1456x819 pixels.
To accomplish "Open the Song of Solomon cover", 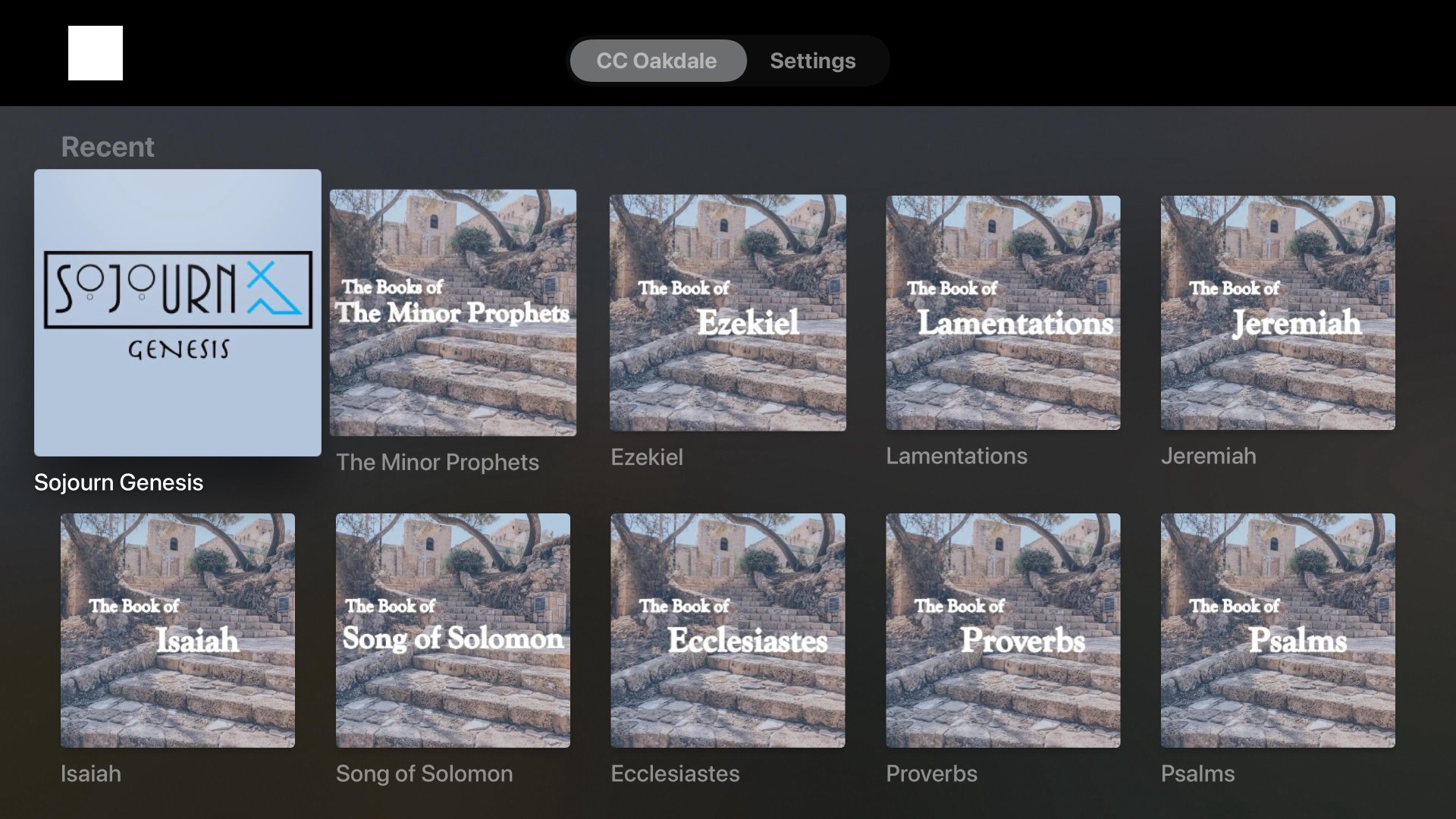I will 453,630.
